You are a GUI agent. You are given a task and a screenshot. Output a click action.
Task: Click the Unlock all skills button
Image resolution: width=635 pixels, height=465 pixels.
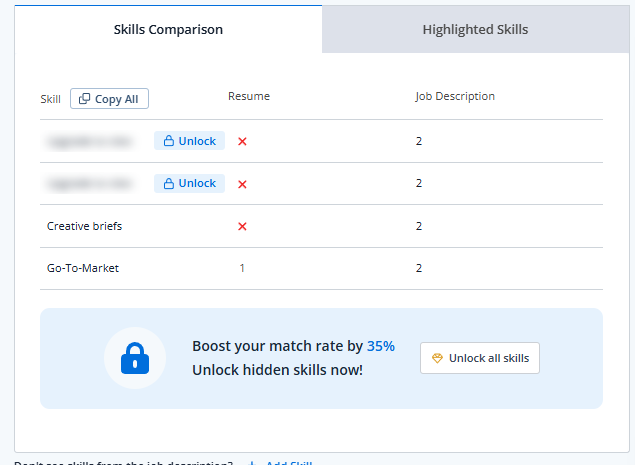[x=480, y=358]
